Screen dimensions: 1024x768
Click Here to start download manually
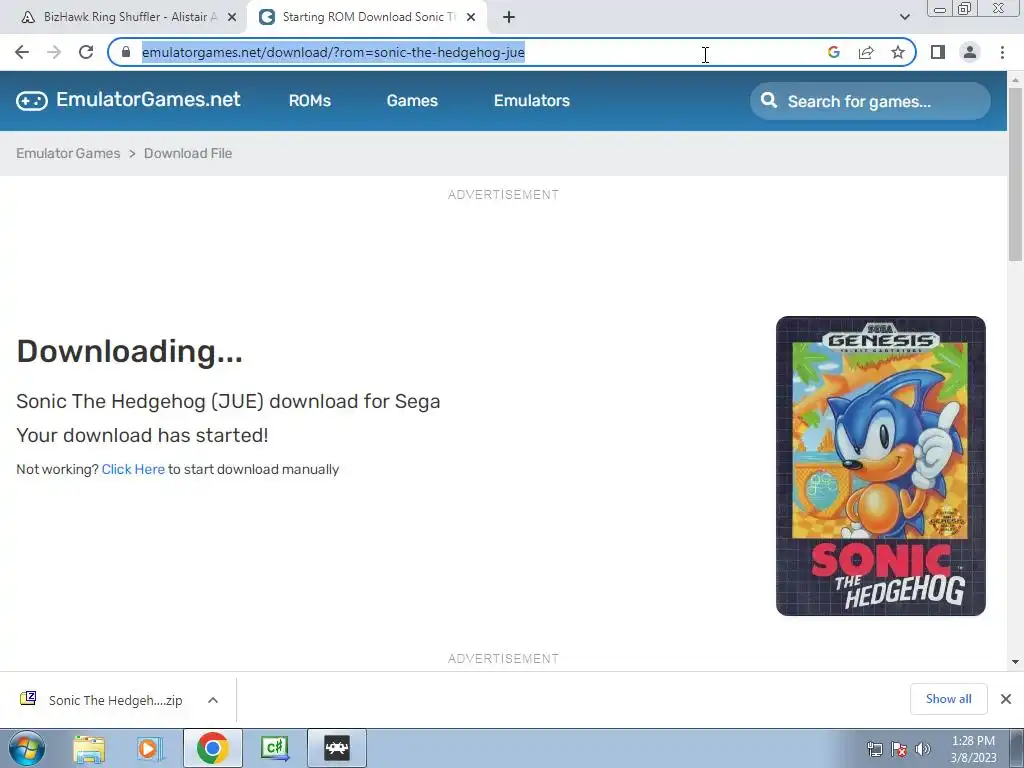pyautogui.click(x=133, y=470)
